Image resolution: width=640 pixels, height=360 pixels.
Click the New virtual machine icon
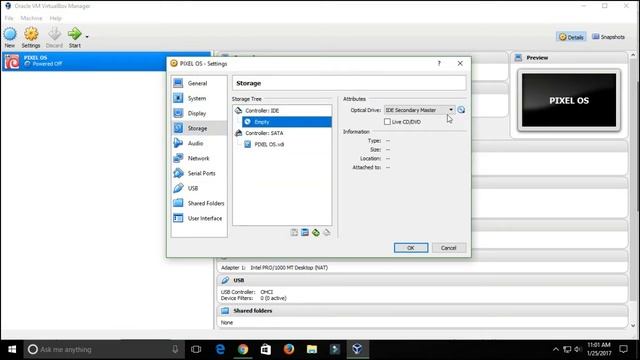pyautogui.click(x=10, y=38)
